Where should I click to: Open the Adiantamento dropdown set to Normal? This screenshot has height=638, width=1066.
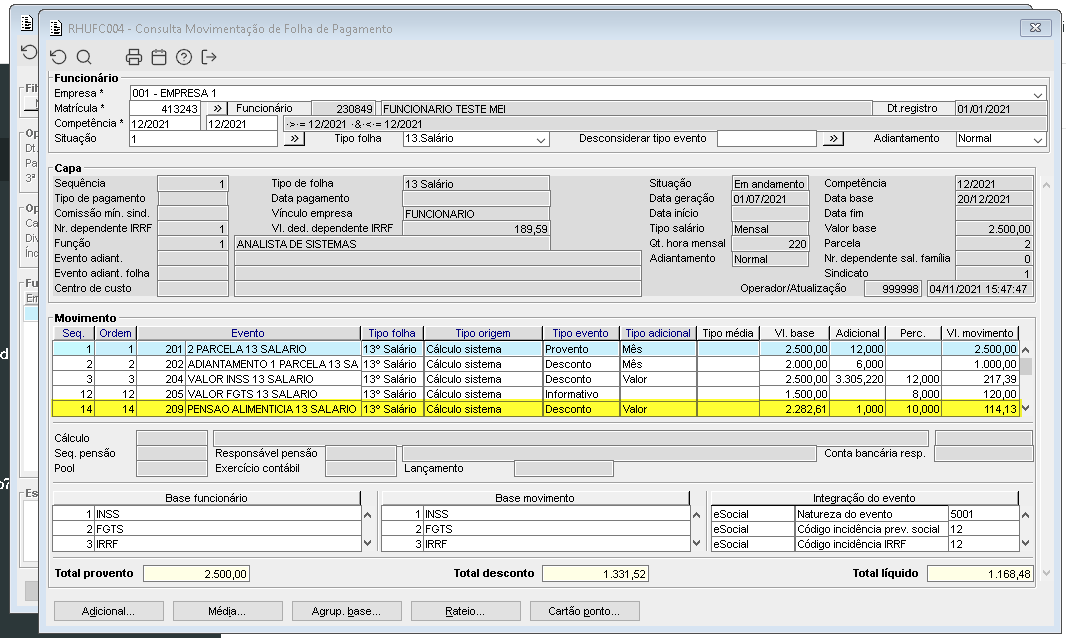(1037, 140)
